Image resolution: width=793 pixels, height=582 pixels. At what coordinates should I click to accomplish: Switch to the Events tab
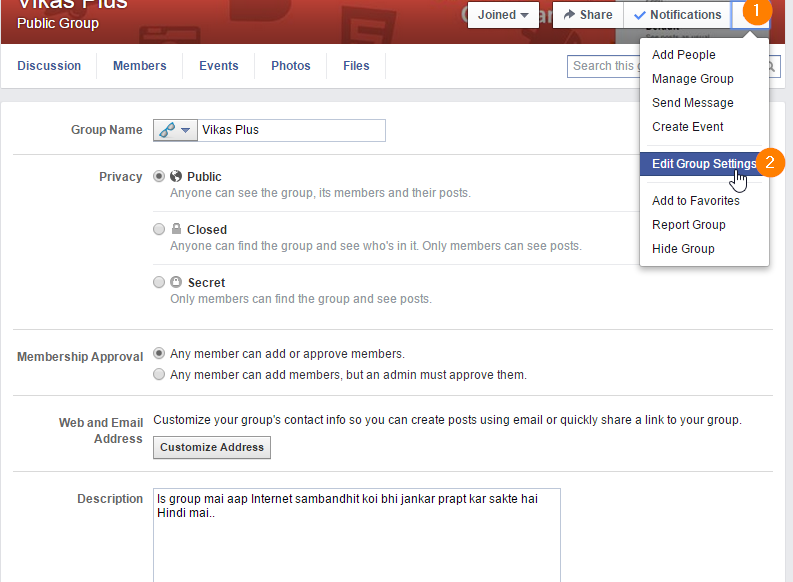coord(218,66)
